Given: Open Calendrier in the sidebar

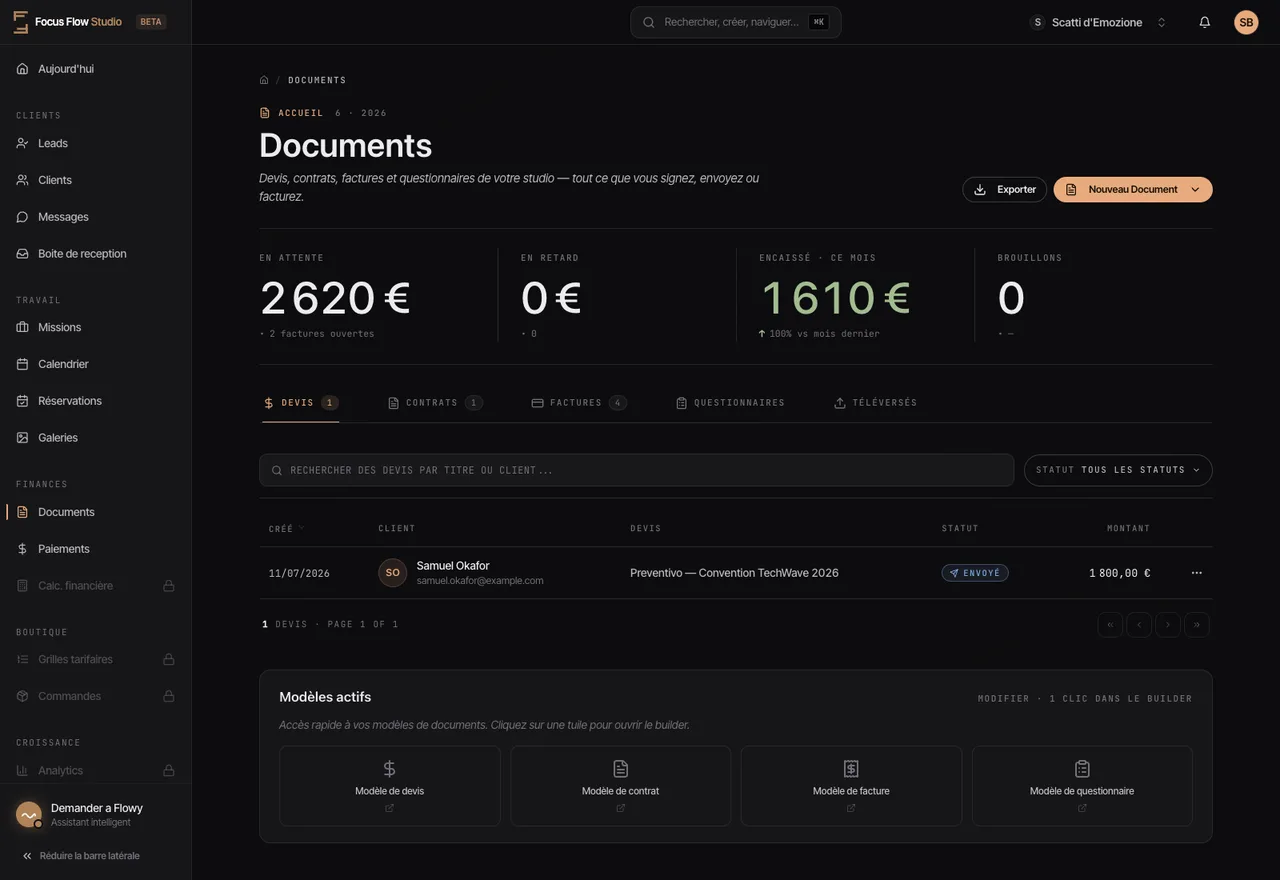Looking at the screenshot, I should (95, 364).
